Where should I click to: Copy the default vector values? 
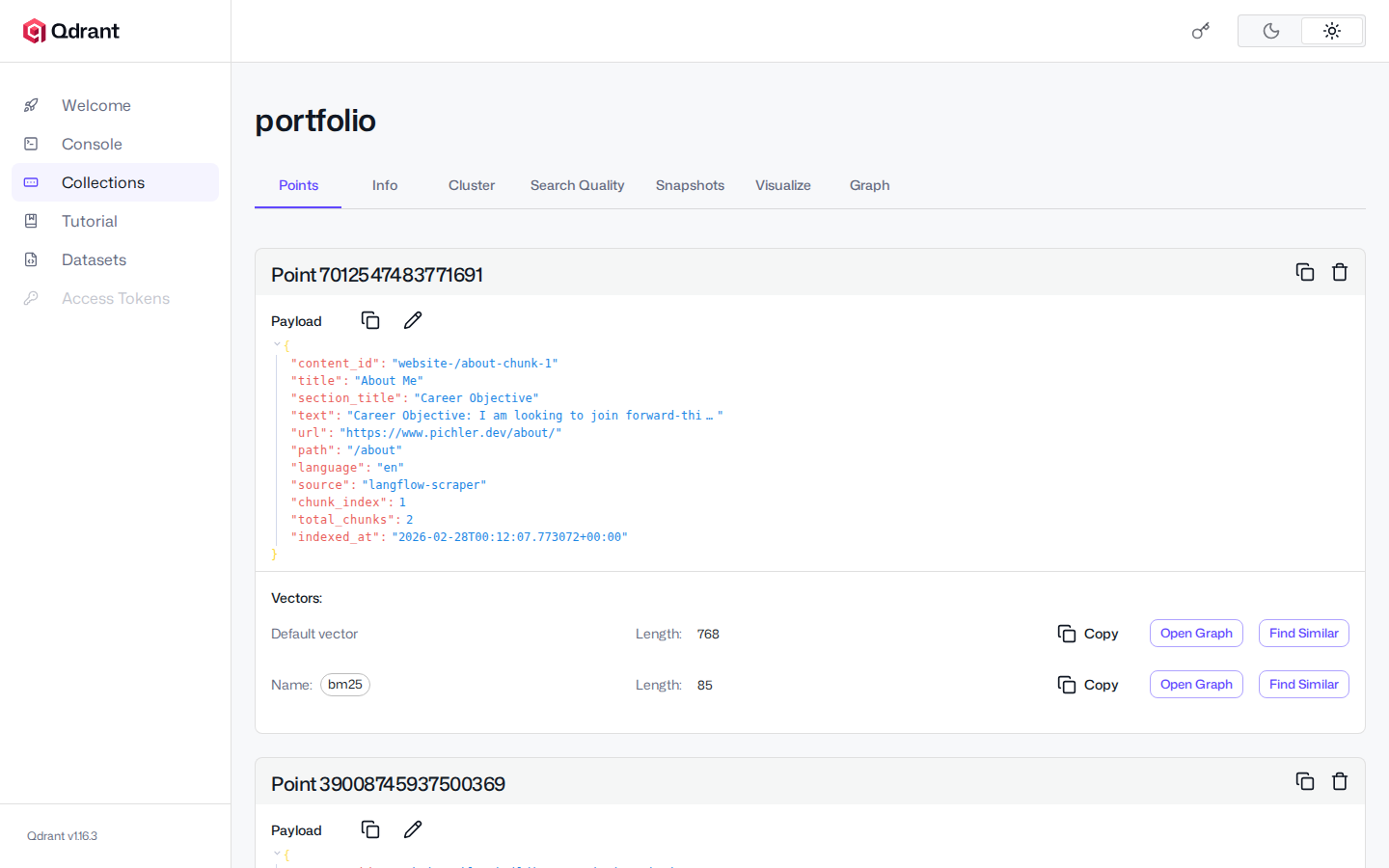[1088, 634]
